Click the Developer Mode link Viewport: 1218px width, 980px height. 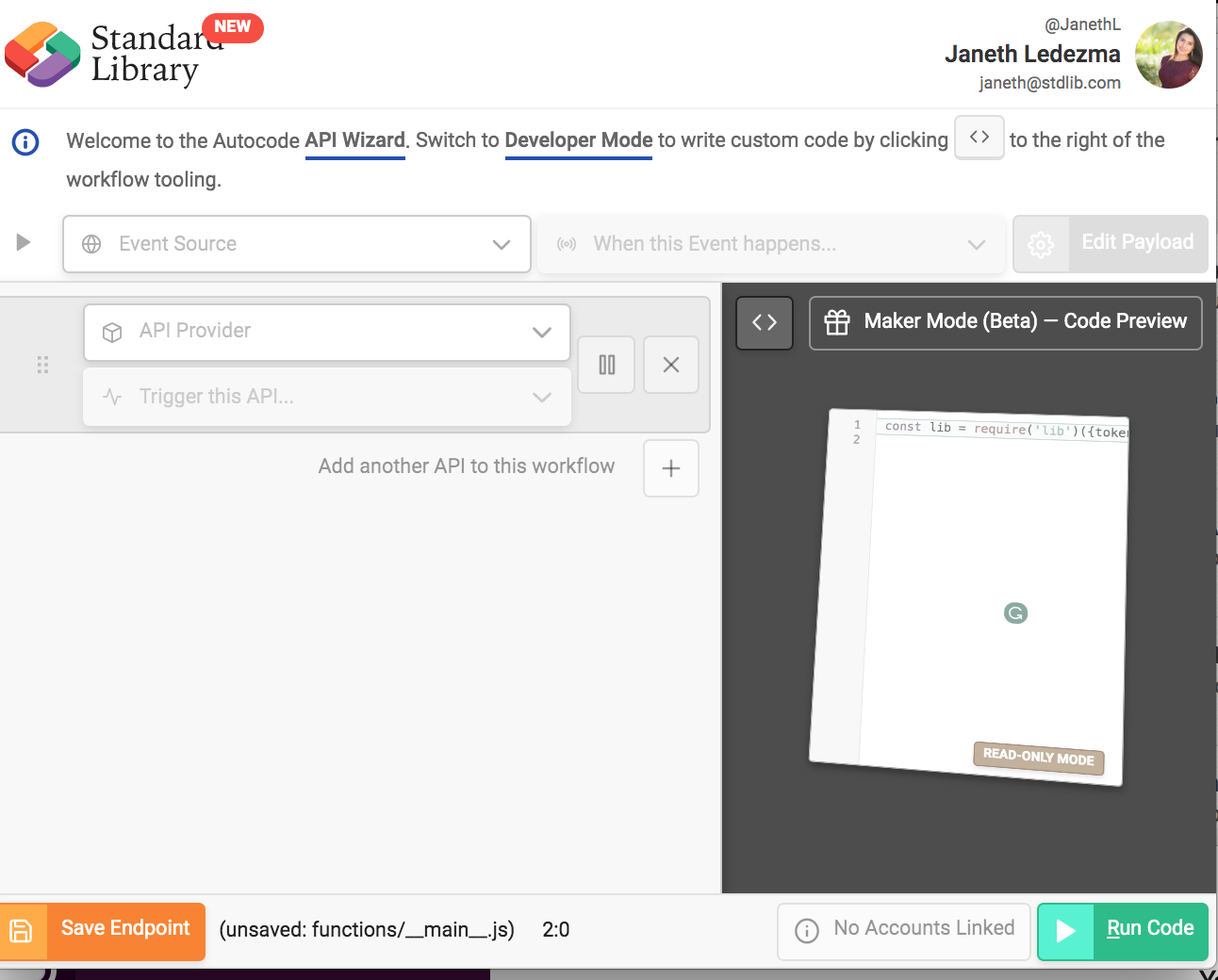click(x=579, y=140)
